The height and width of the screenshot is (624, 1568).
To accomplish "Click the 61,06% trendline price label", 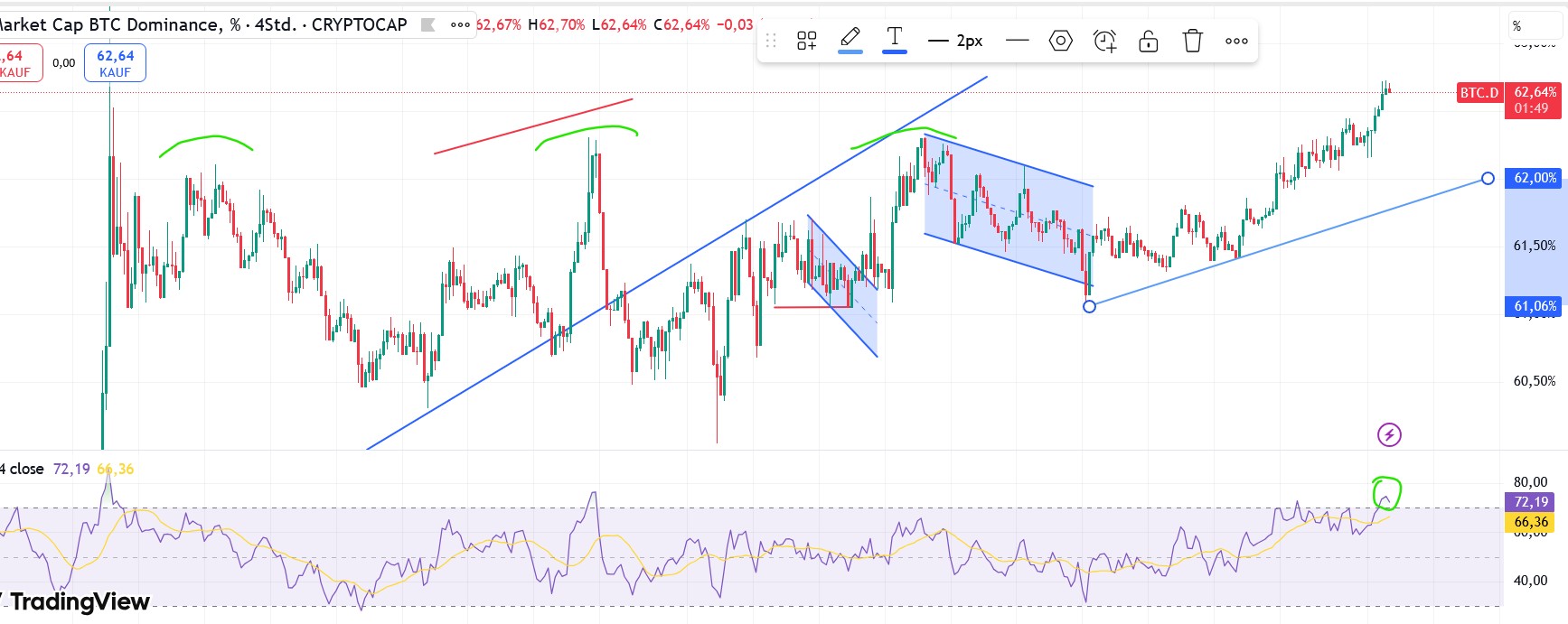I will click(x=1535, y=306).
